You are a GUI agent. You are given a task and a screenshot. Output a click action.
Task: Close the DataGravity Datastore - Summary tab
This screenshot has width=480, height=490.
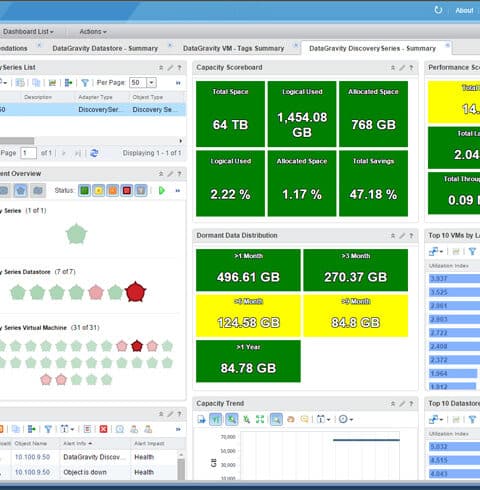[170, 45]
